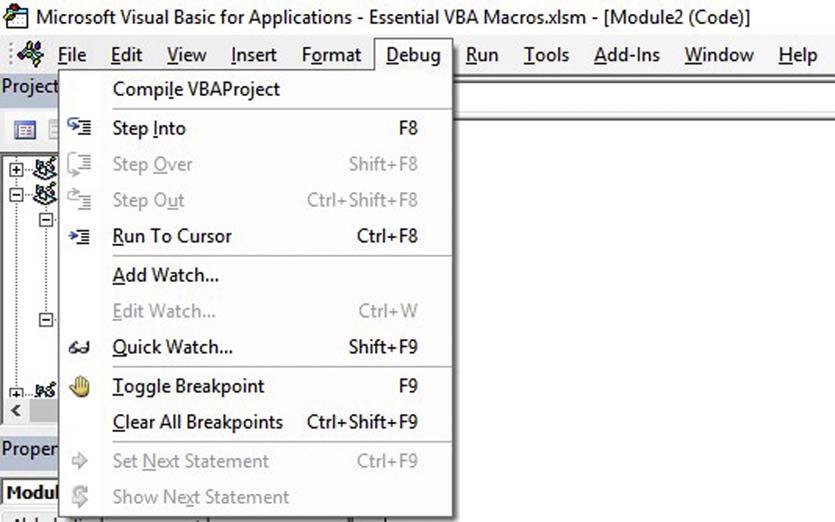Viewport: 835px width, 522px height.
Task: Click the Step Into icon in Debug menu
Action: click(79, 128)
